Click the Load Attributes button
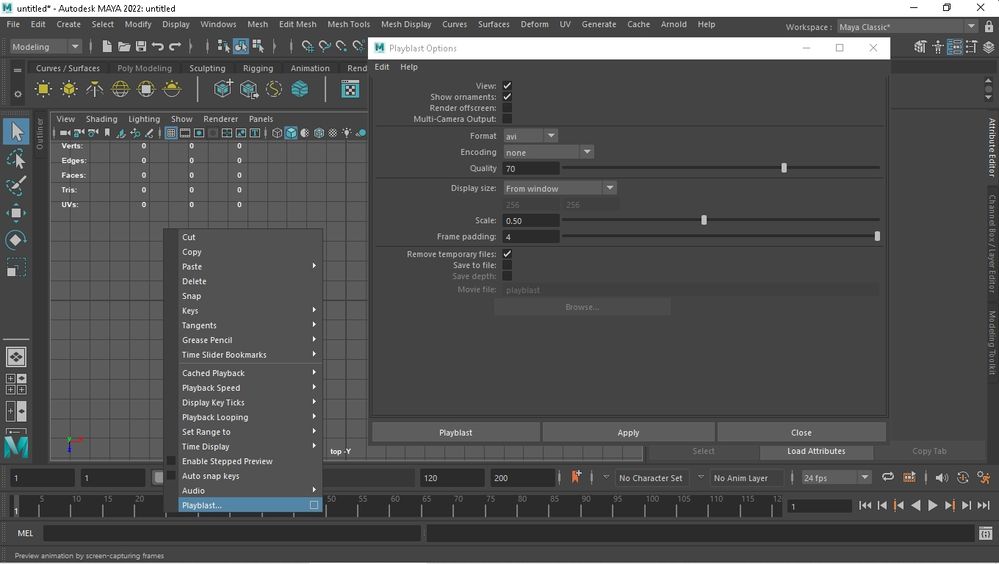 pos(816,451)
